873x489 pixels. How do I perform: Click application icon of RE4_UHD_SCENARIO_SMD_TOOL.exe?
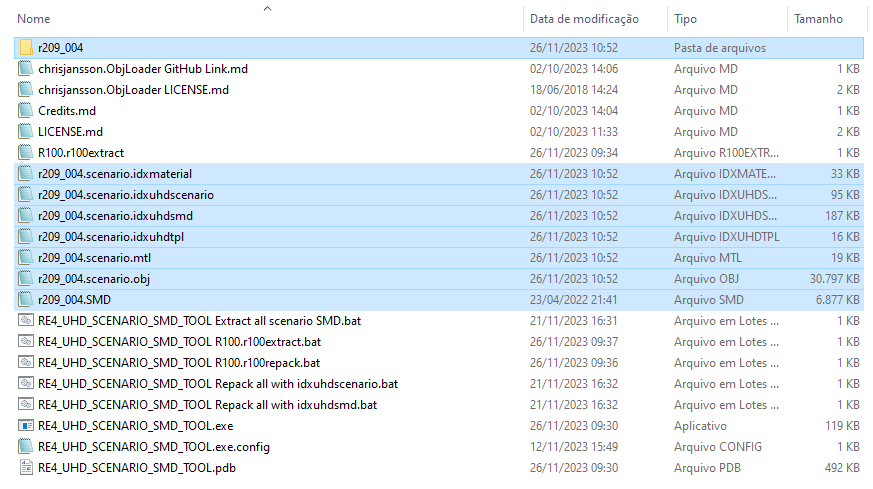coord(26,426)
